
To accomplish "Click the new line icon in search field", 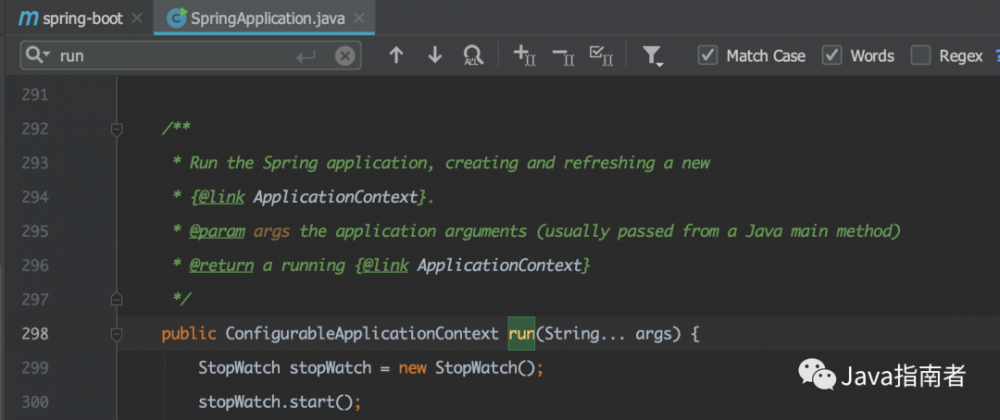I will (x=306, y=57).
